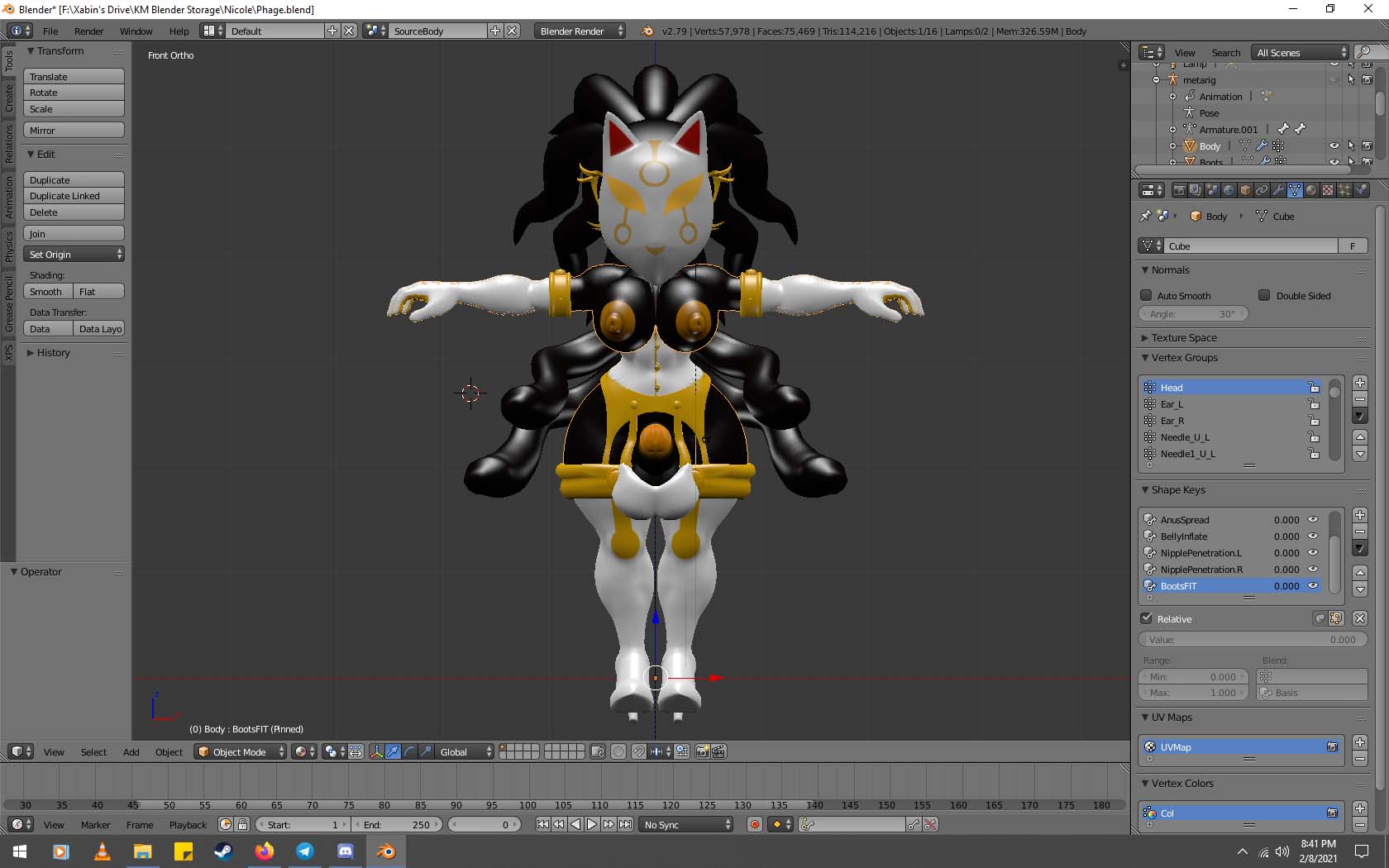The image size is (1389, 868).
Task: Click the record auto-keyframe button
Action: (754, 824)
